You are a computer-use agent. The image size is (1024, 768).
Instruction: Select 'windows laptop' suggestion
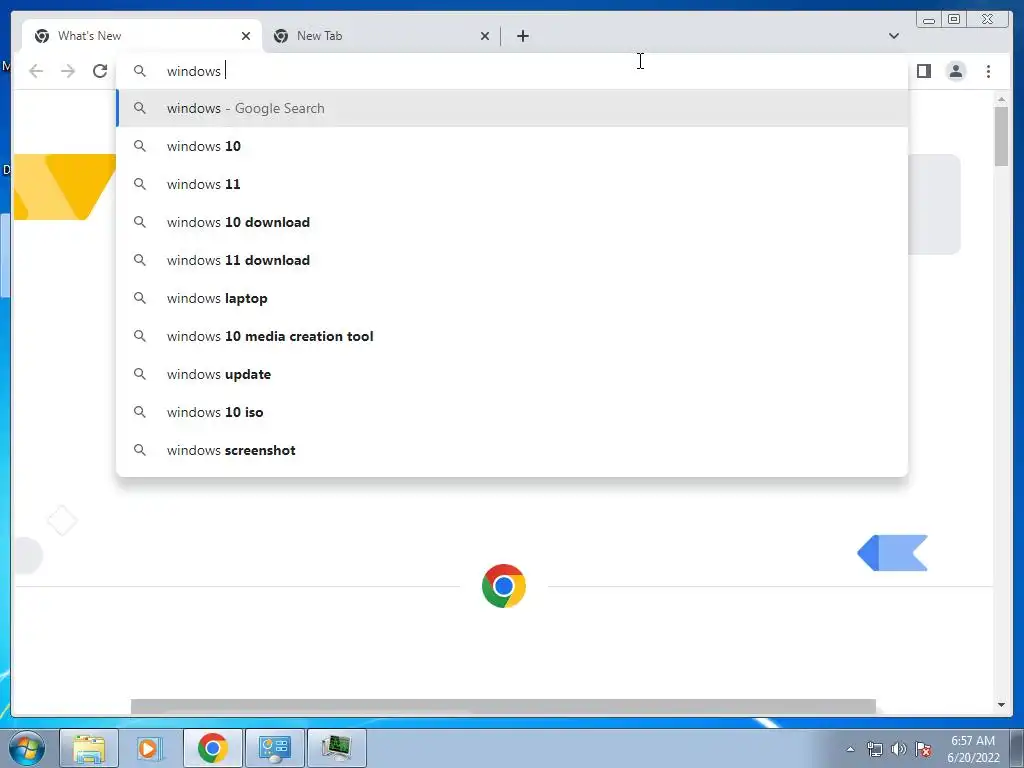coord(512,298)
